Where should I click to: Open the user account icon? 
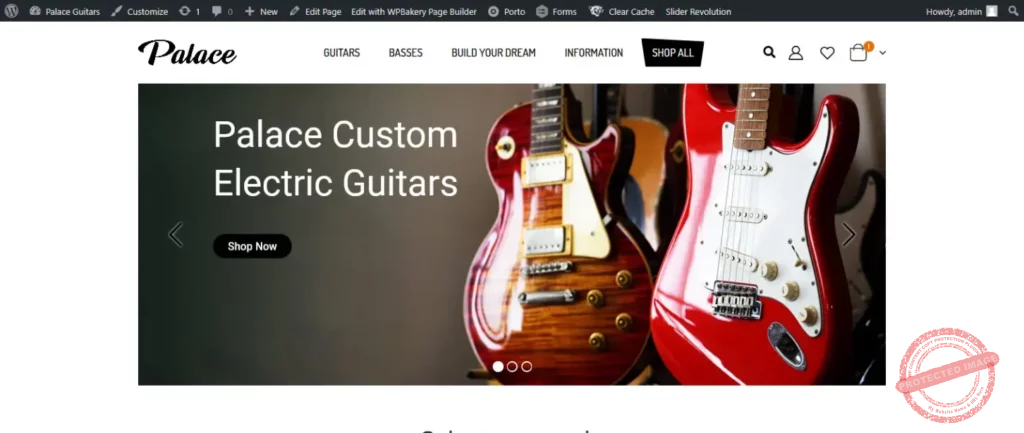tap(795, 53)
